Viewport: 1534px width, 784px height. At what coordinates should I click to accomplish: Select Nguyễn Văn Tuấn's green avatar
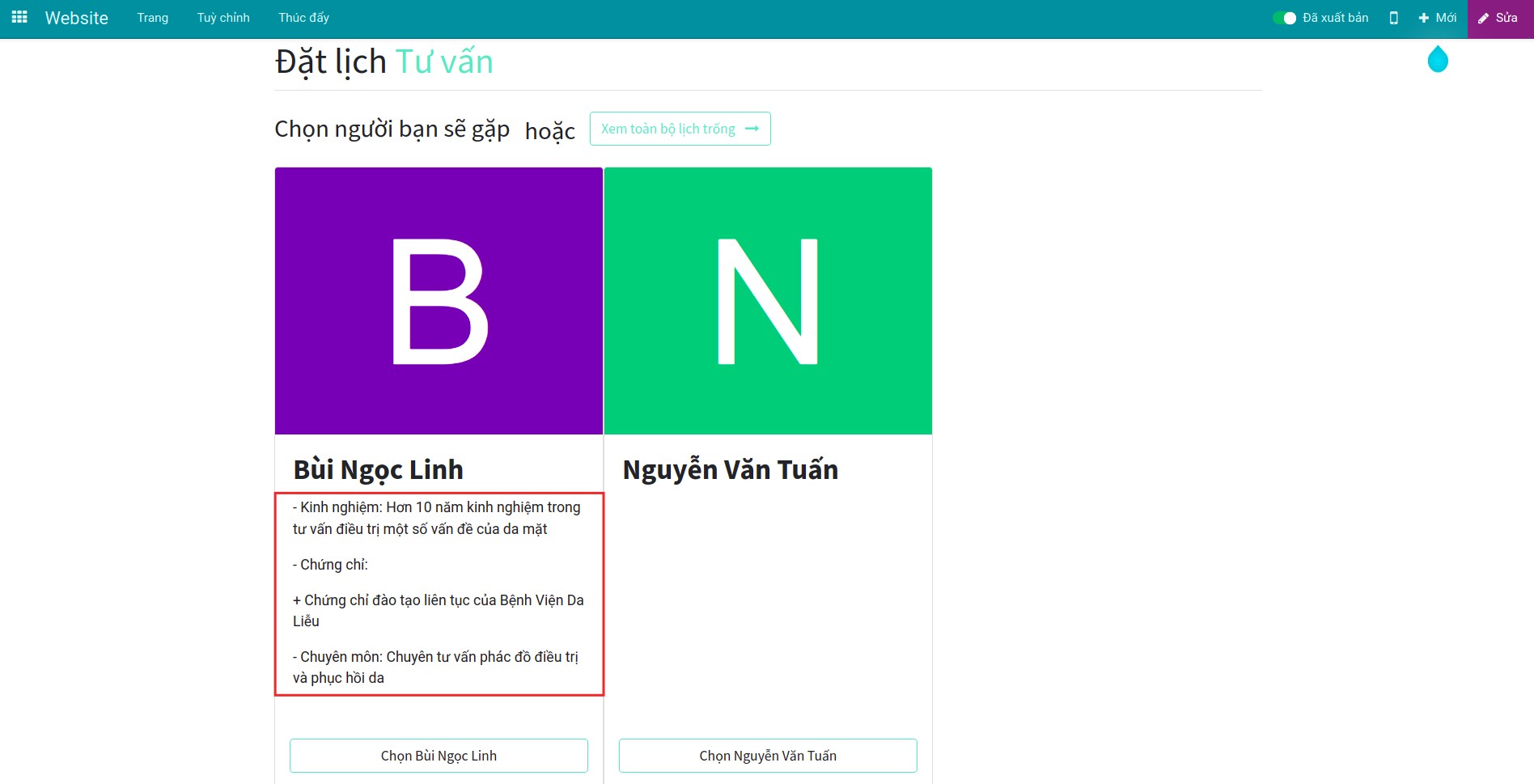coord(768,300)
